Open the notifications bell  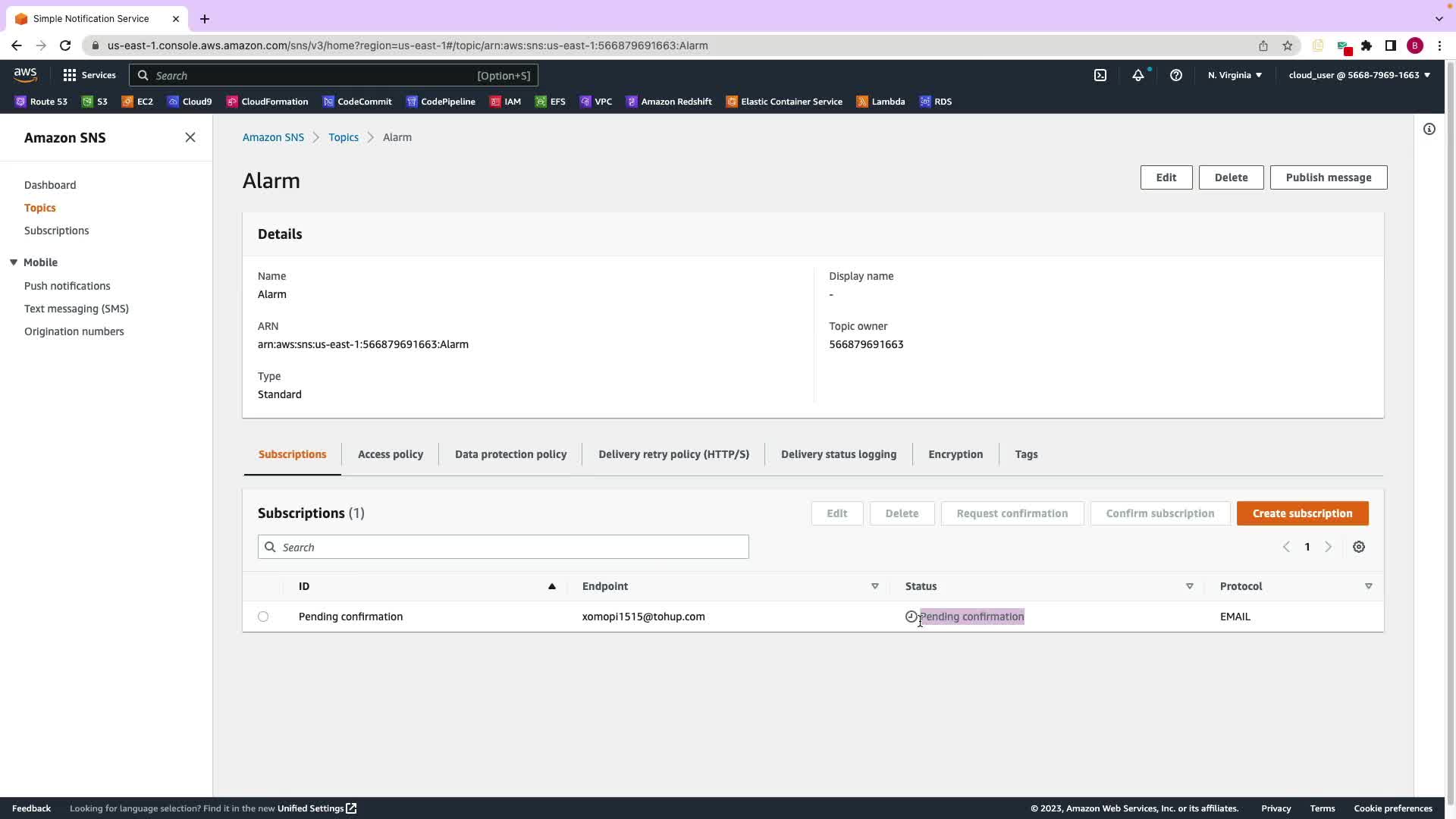click(1137, 75)
